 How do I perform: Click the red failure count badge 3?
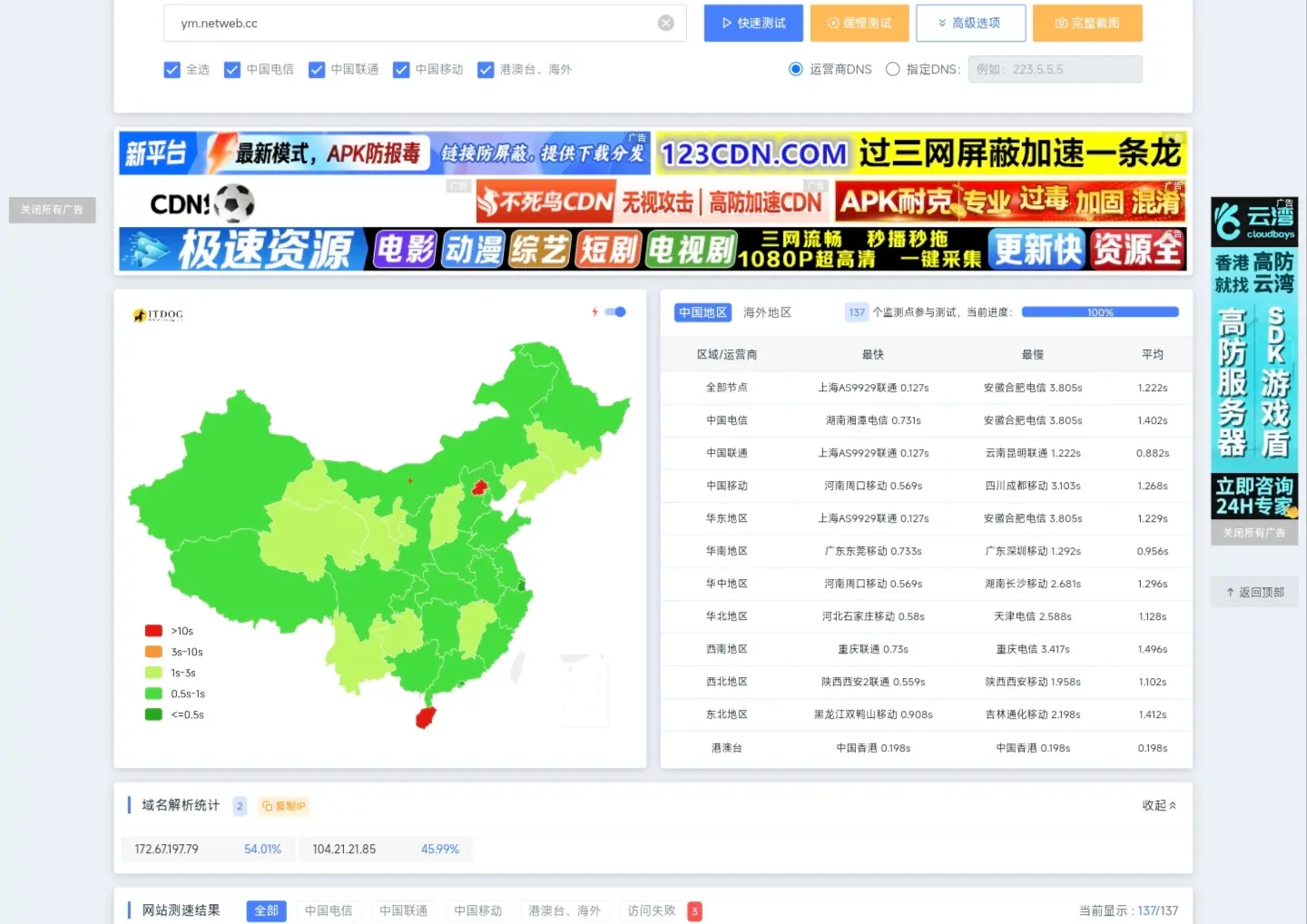coord(694,911)
